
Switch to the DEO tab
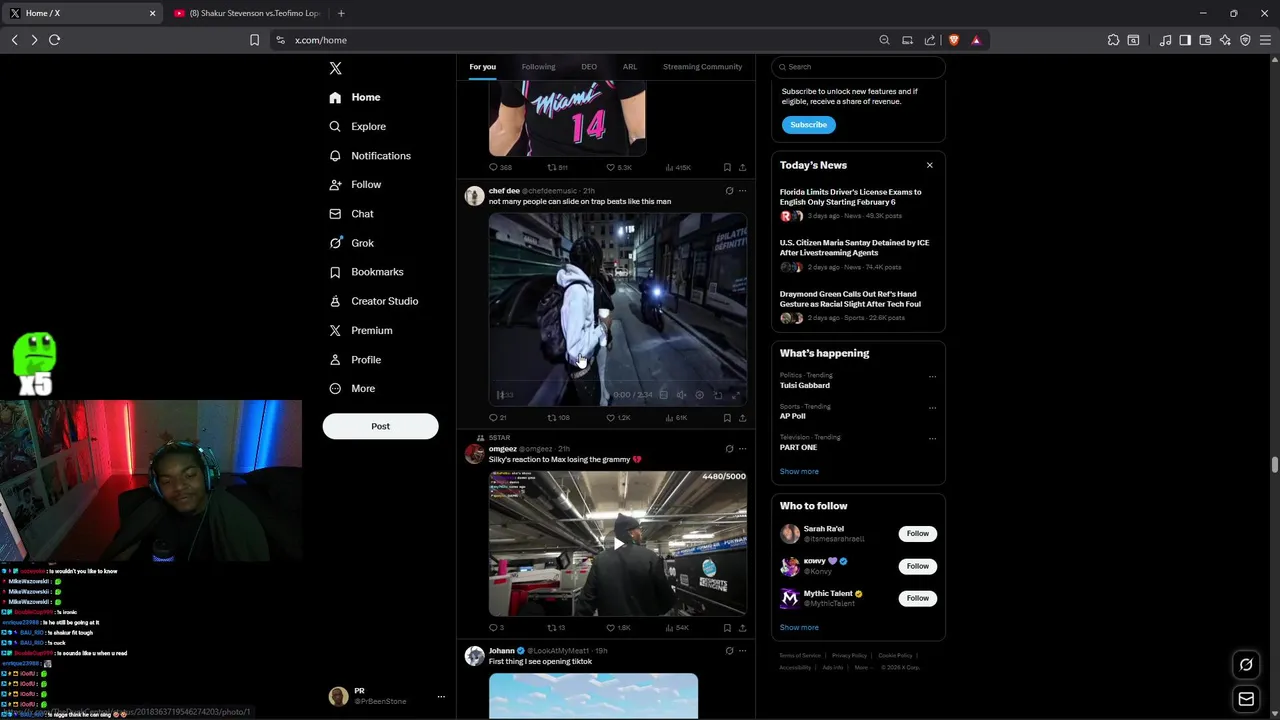(589, 67)
